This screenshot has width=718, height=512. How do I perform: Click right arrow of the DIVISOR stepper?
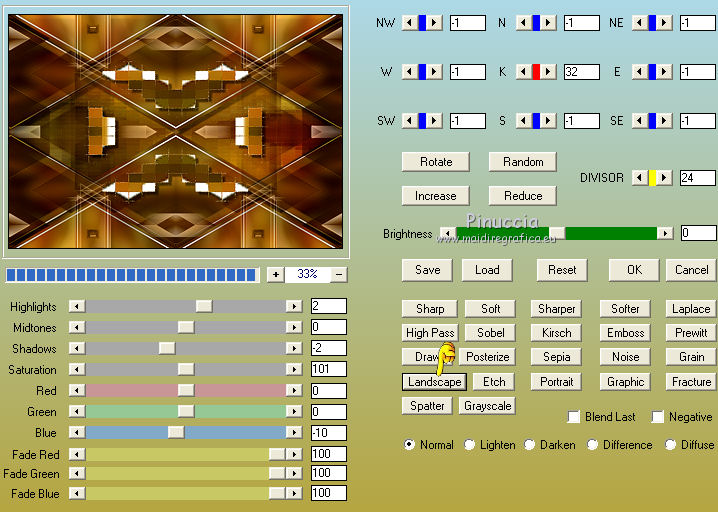point(666,178)
